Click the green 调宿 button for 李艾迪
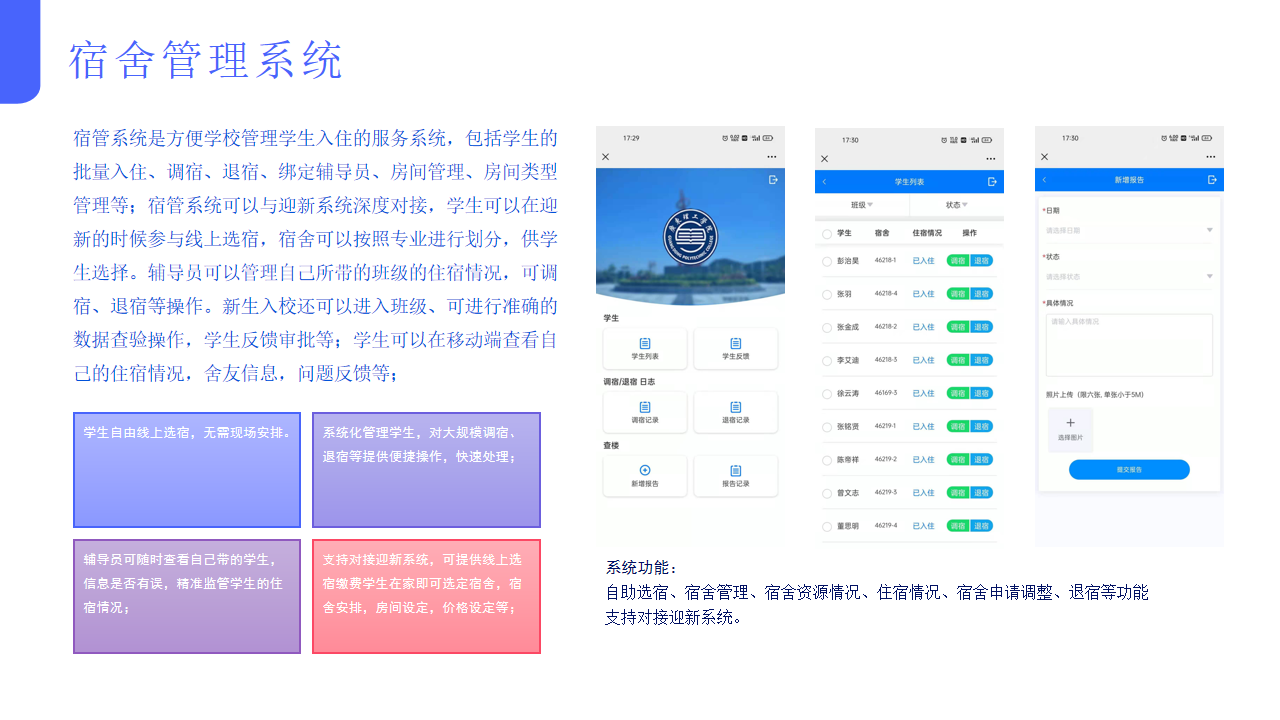Image resolution: width=1280 pixels, height=720 pixels. coord(957,360)
